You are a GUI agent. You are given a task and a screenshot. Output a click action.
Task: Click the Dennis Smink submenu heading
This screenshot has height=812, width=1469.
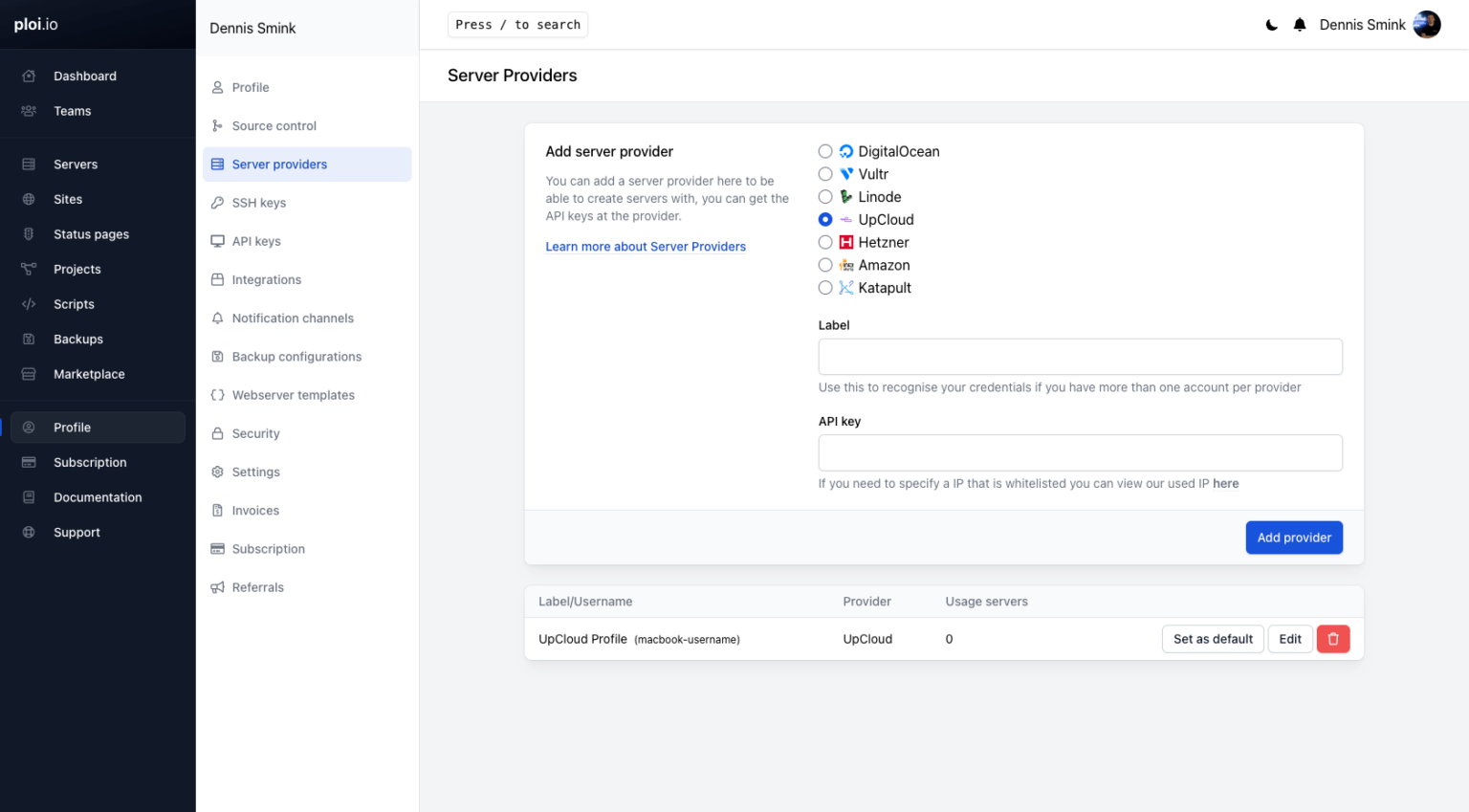pyautogui.click(x=252, y=29)
